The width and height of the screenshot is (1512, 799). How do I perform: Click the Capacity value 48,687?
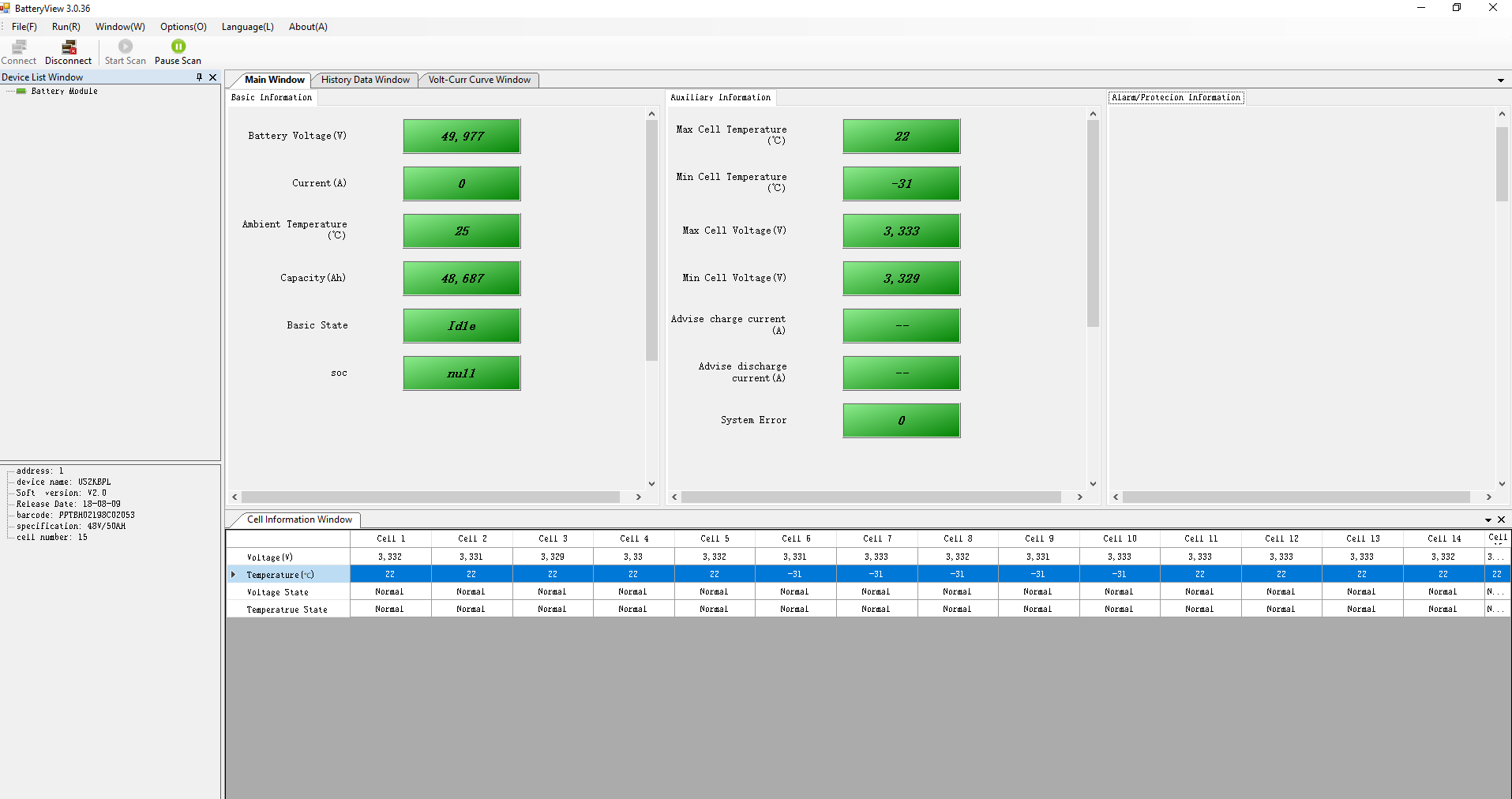click(x=462, y=279)
